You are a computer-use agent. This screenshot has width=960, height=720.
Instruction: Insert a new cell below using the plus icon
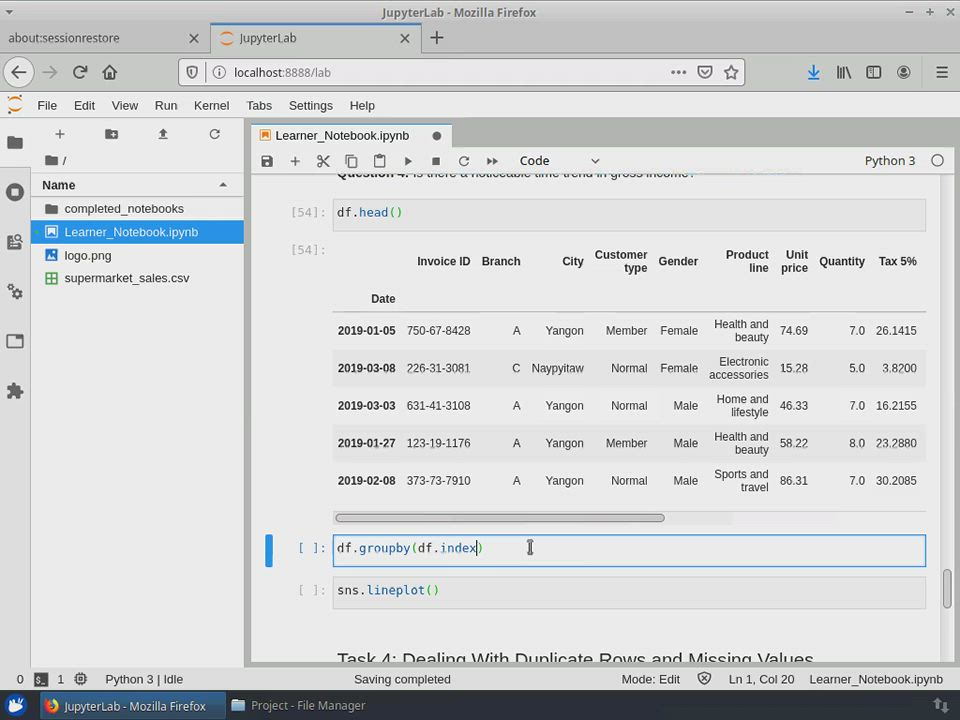(295, 161)
